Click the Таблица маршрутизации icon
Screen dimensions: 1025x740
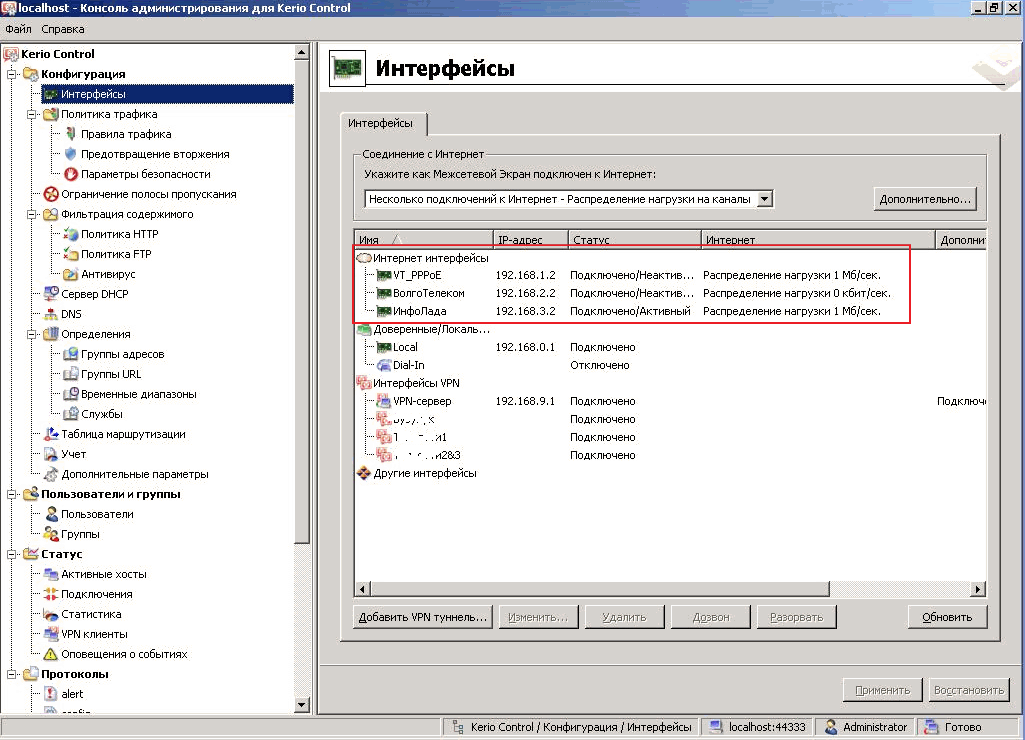51,434
